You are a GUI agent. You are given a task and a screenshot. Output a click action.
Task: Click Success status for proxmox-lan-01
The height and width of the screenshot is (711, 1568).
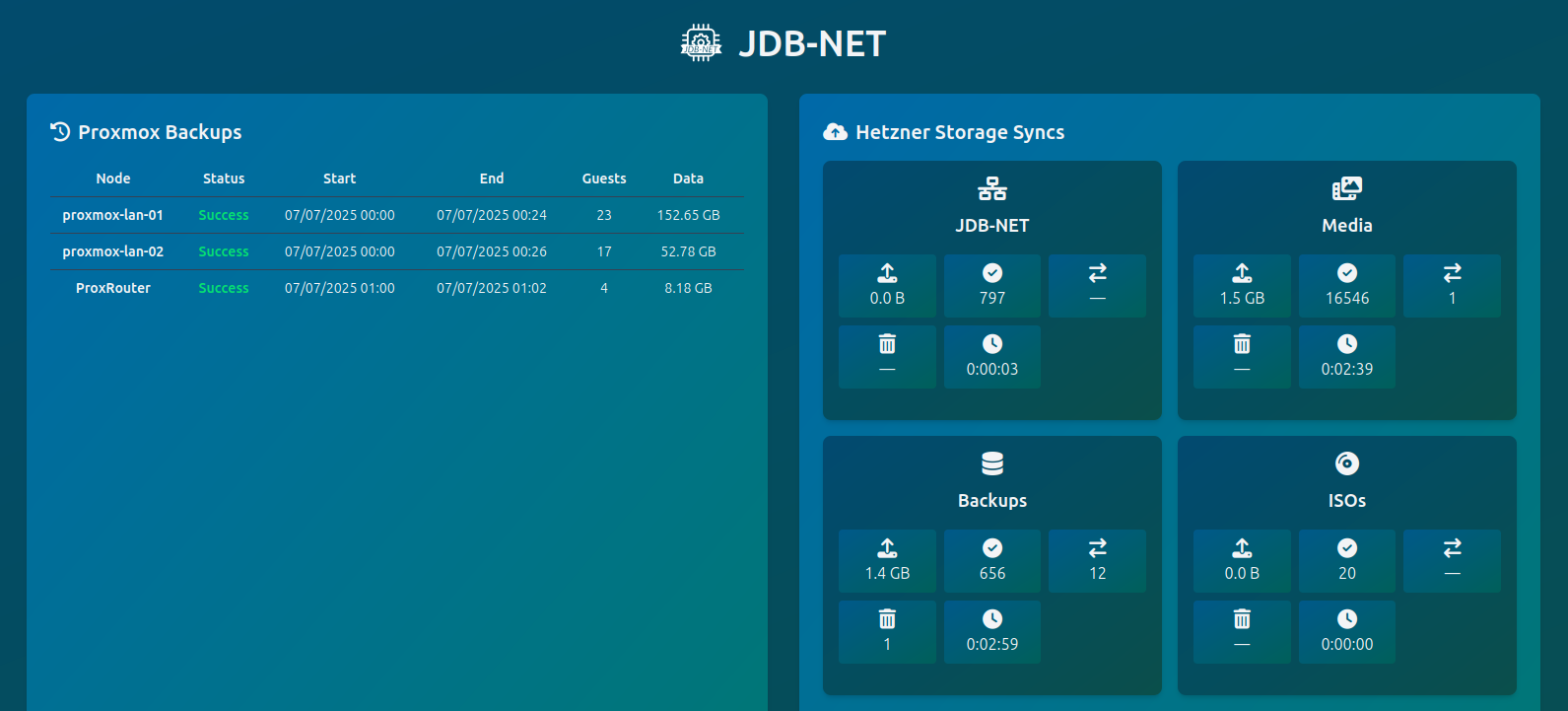tap(224, 215)
